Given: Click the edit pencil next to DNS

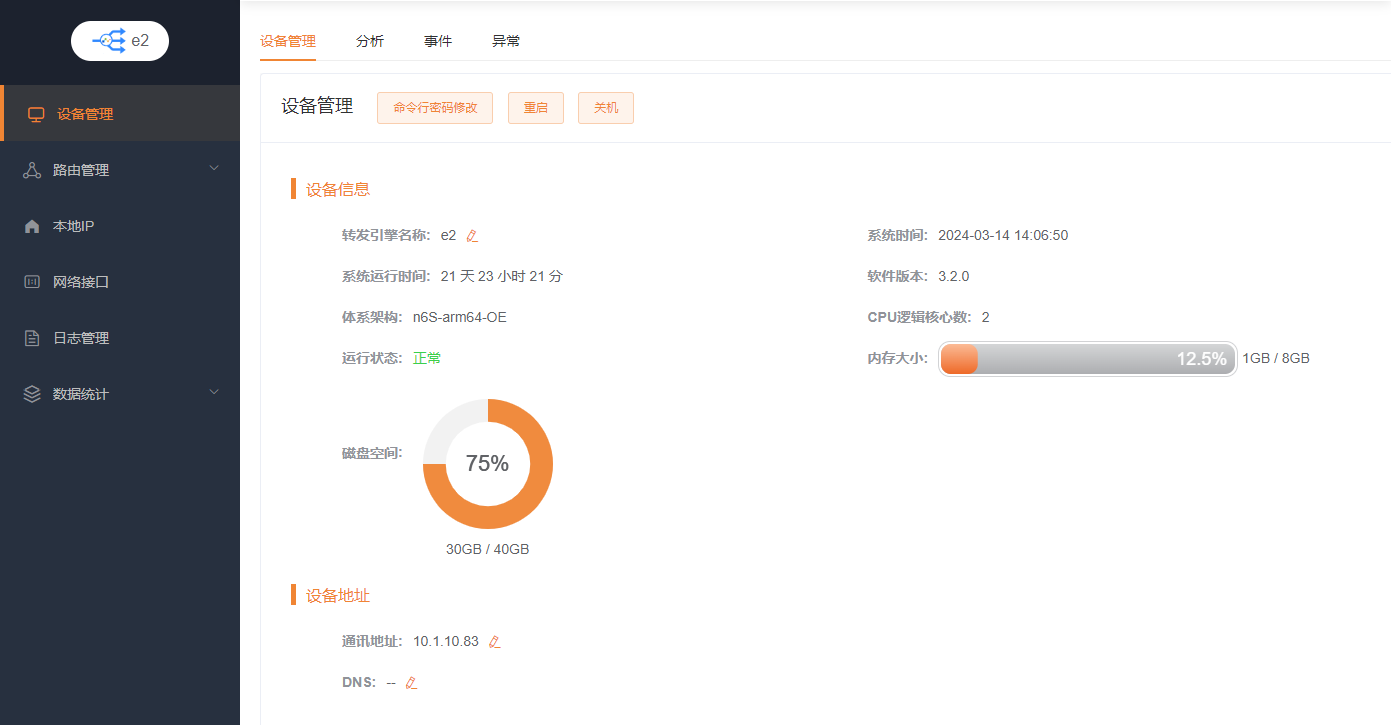Looking at the screenshot, I should 410,682.
